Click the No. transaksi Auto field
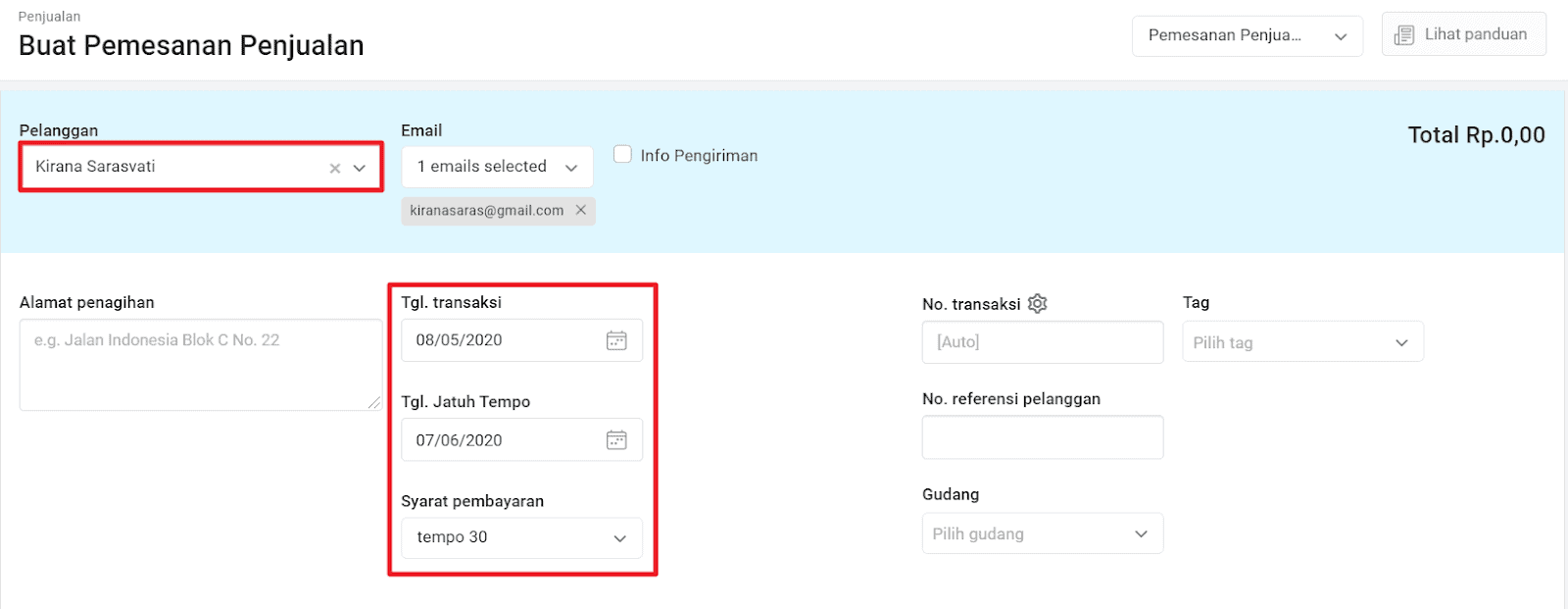This screenshot has width=1568, height=609. (x=1043, y=342)
